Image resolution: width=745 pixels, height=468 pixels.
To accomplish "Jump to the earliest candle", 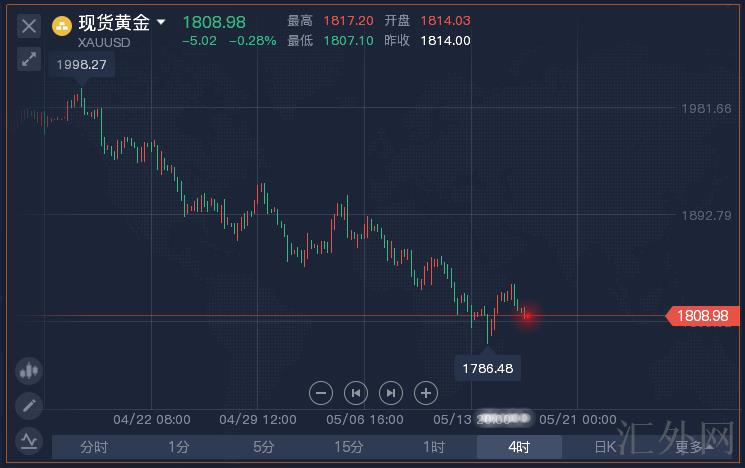I will [356, 393].
